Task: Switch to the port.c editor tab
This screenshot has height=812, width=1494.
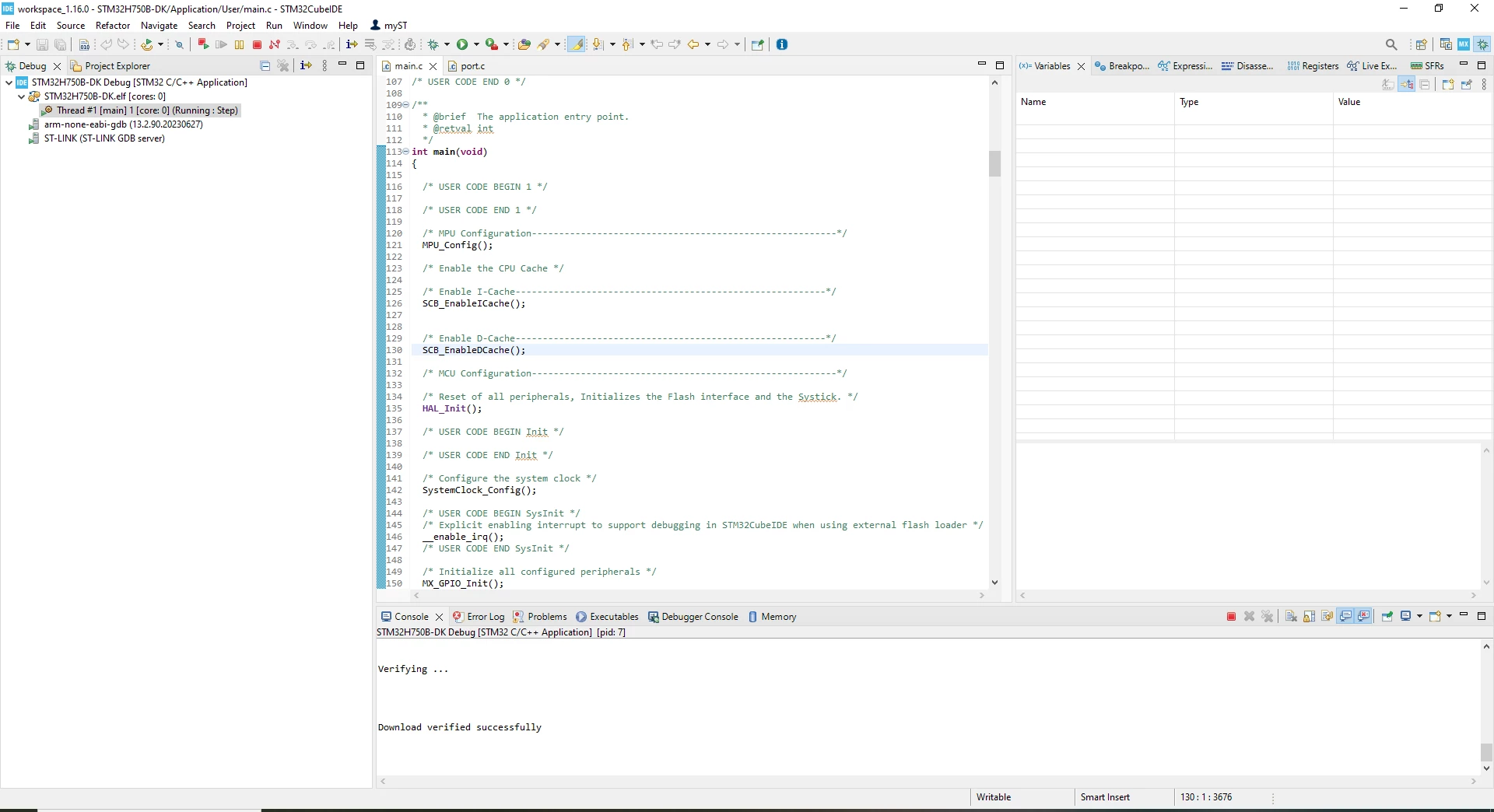Action: pyautogui.click(x=466, y=66)
